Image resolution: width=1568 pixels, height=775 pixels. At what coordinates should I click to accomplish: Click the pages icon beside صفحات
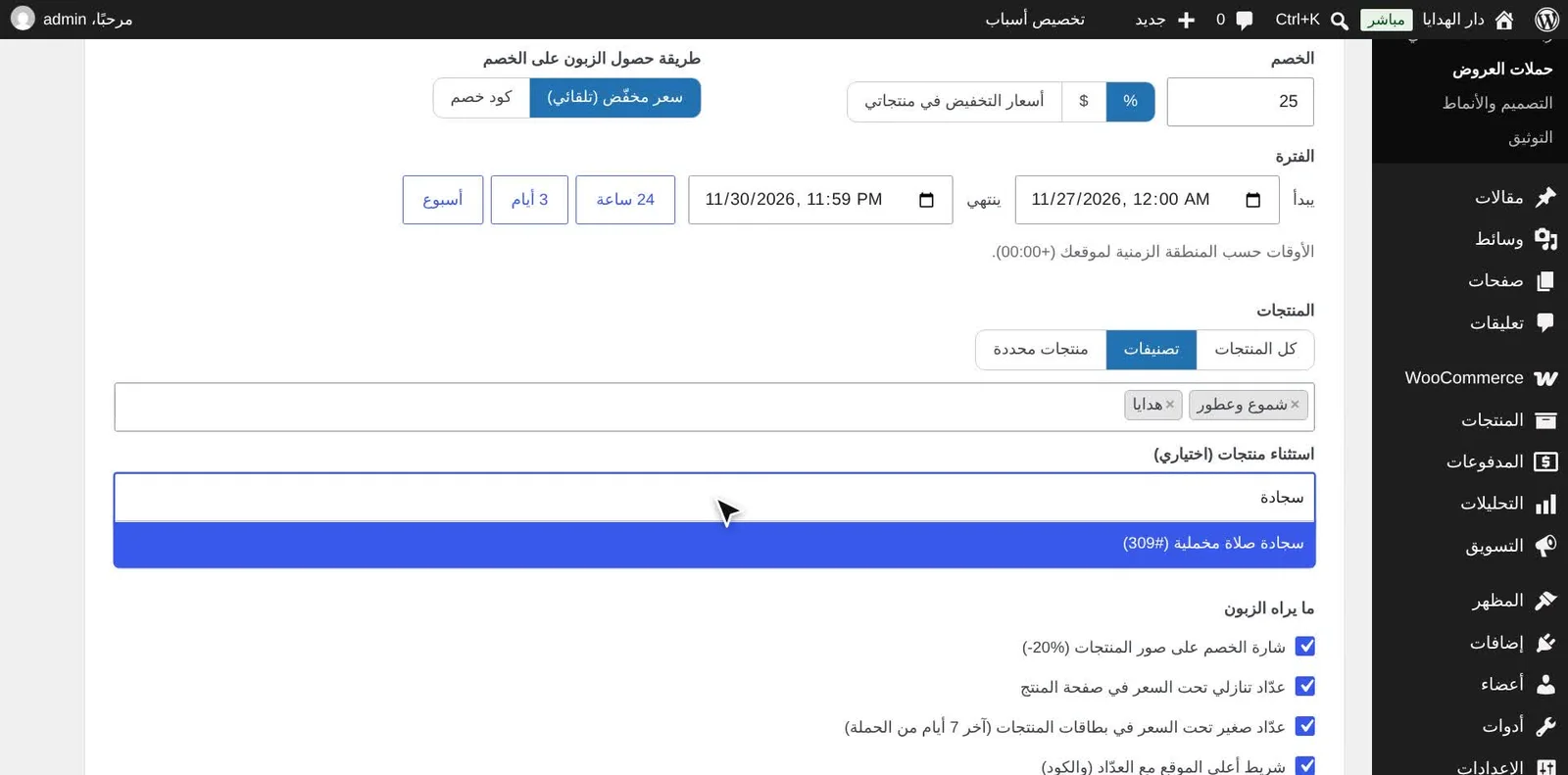(x=1545, y=281)
